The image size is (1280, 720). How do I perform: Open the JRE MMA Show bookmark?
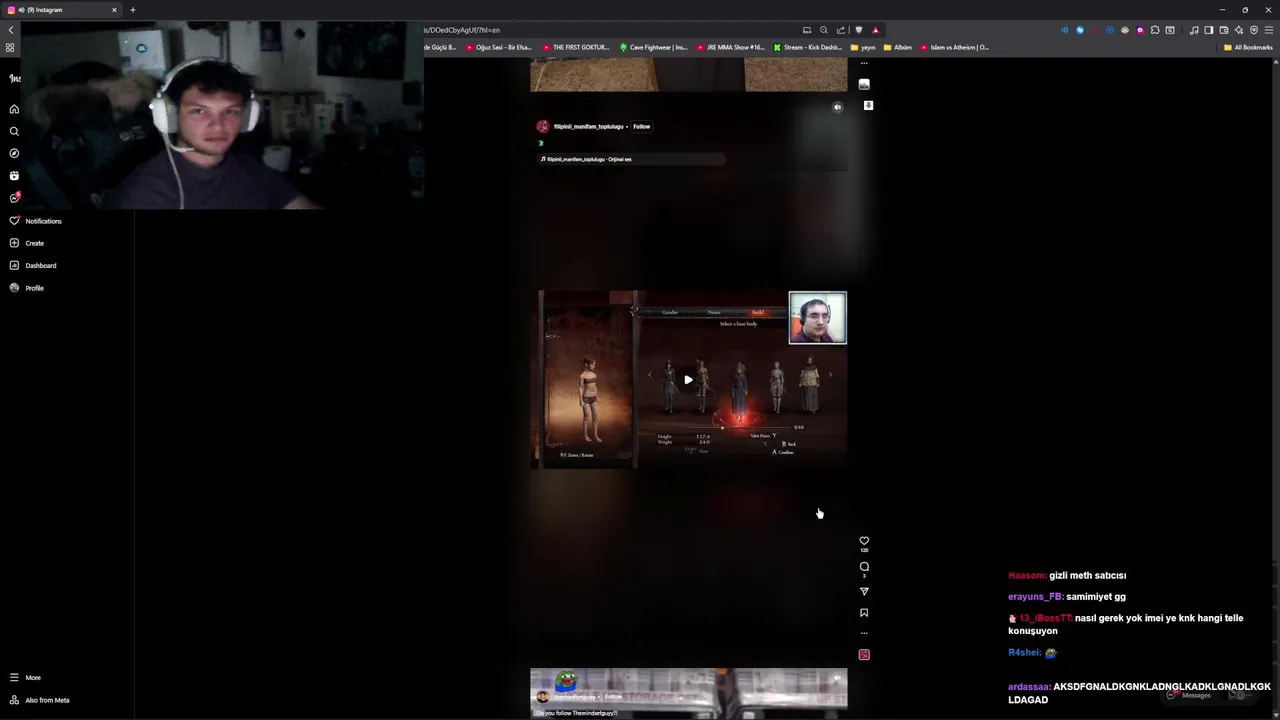coord(731,47)
